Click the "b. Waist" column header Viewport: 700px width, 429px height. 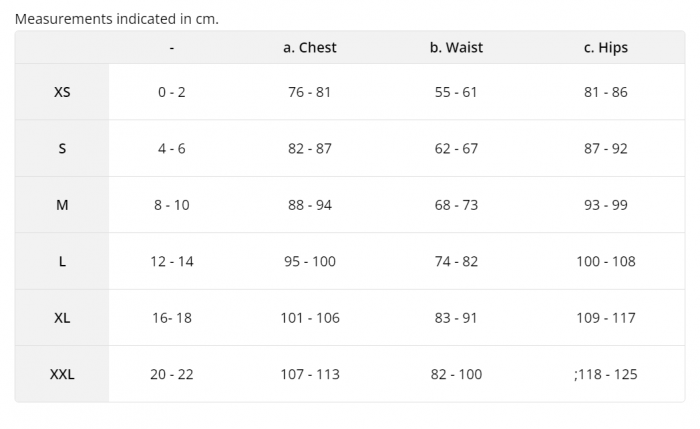point(456,47)
